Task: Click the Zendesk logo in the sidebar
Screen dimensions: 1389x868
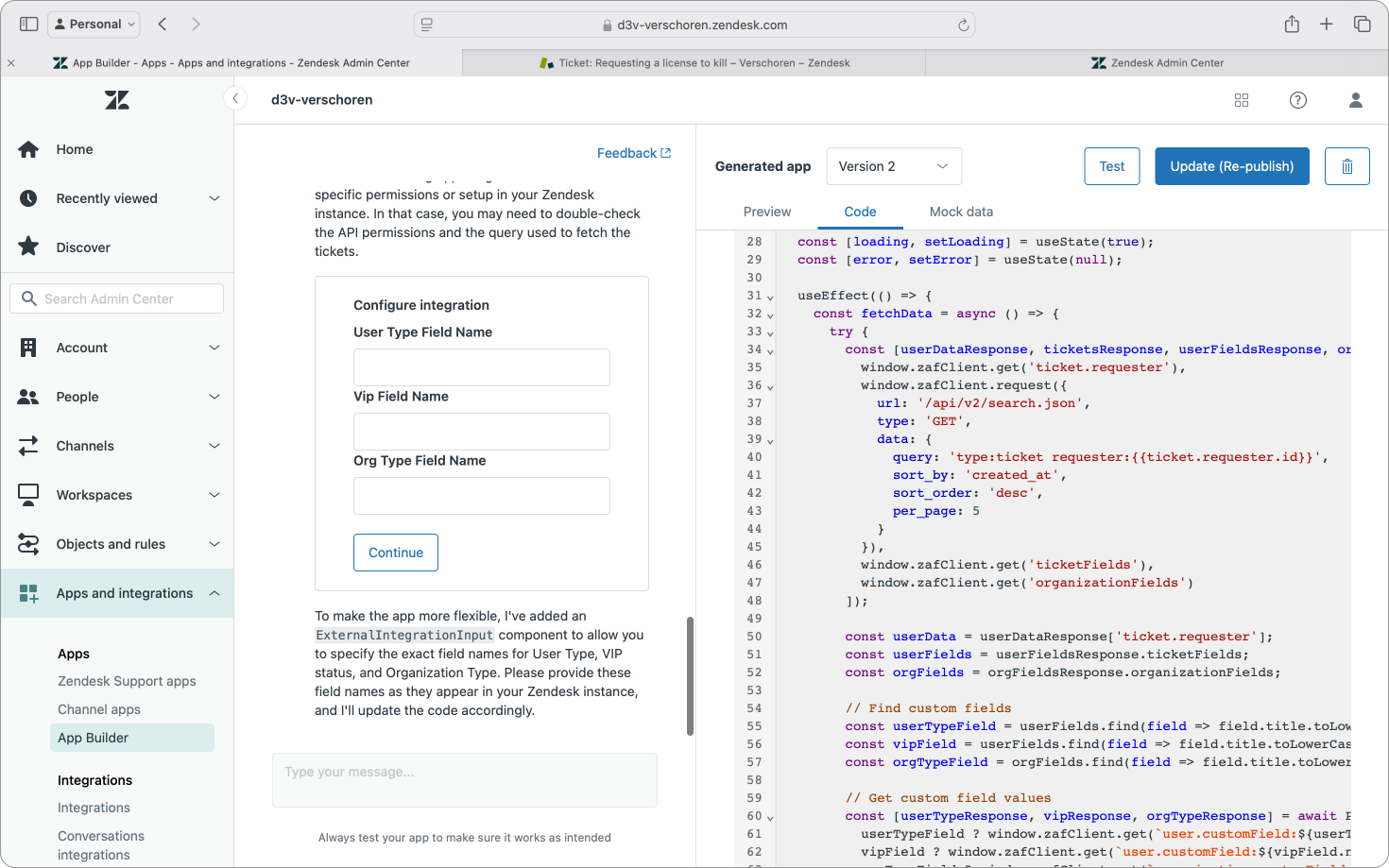Action: (117, 100)
